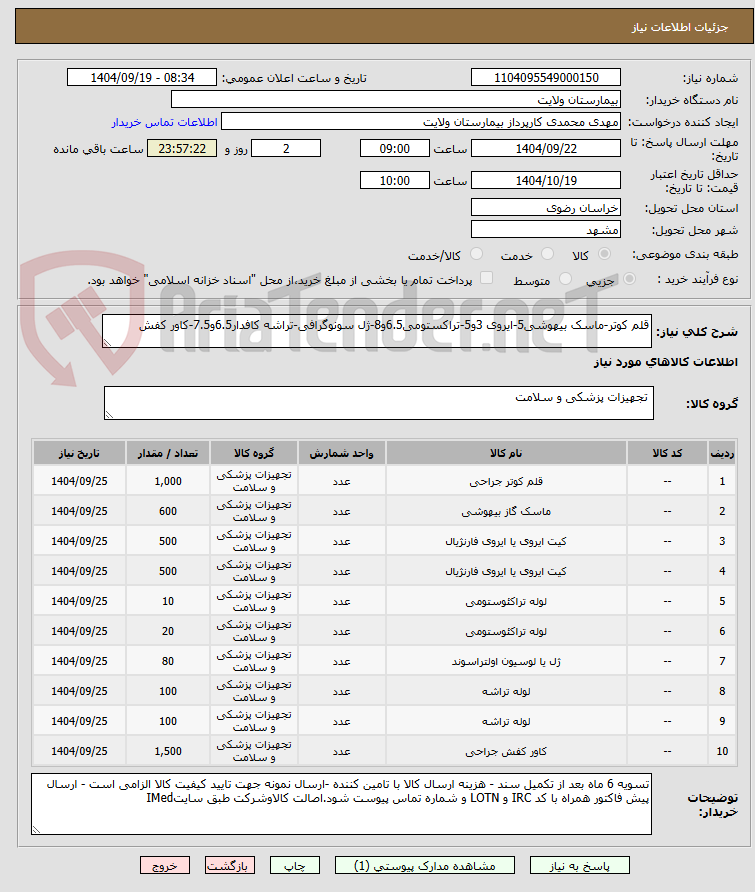
Task: Click the شرح کلی نیاز description textarea
Action: tap(377, 331)
